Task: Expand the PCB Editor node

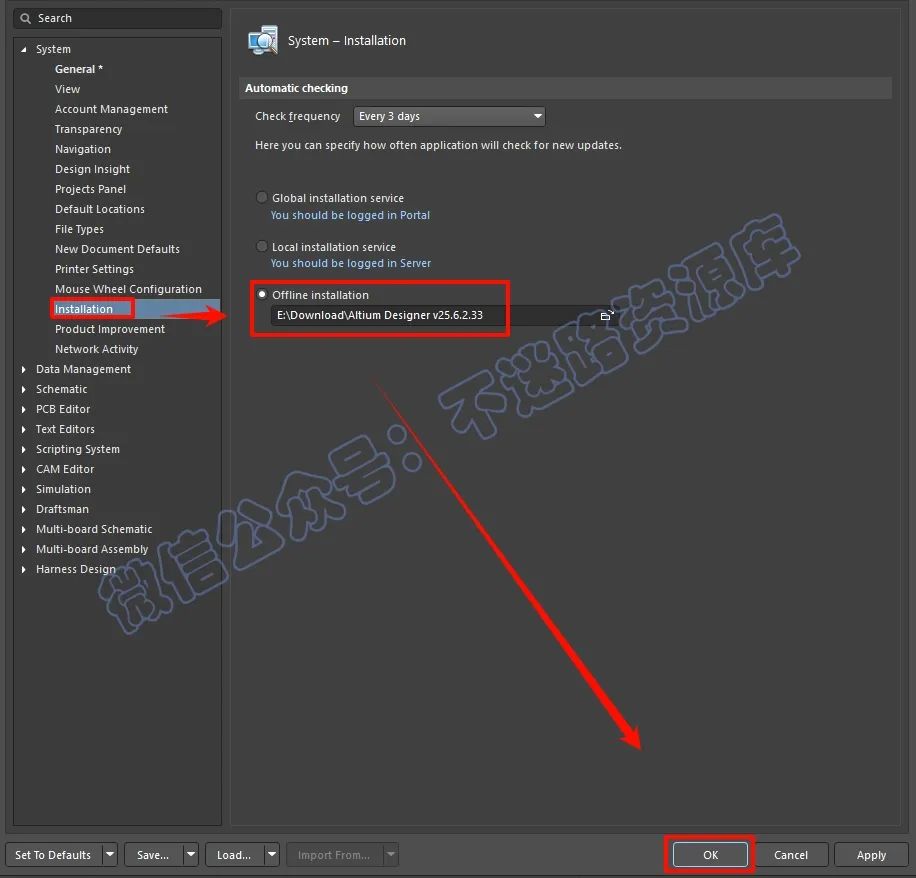Action: [23, 409]
